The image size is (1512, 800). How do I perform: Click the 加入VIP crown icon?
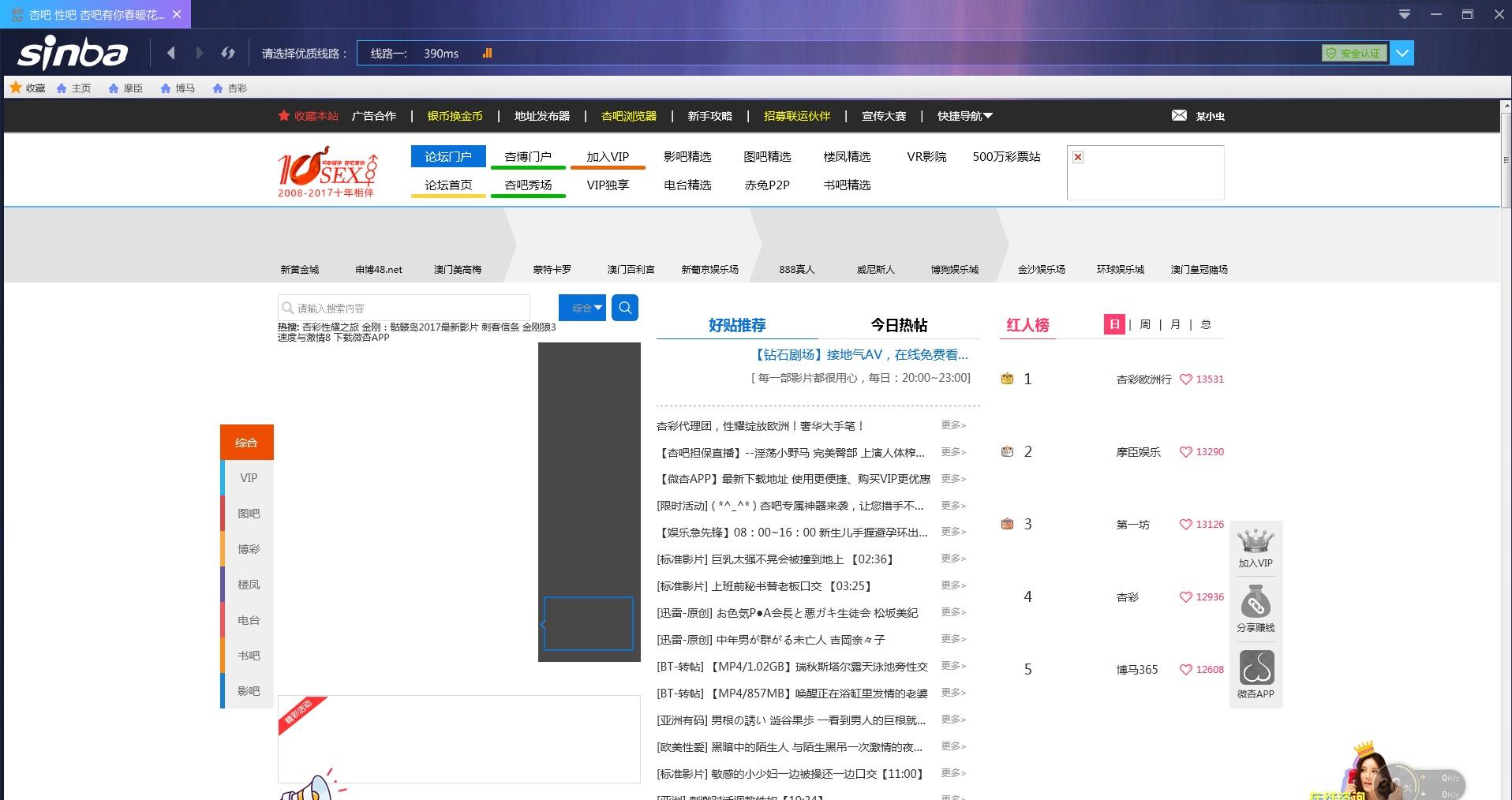coord(1256,541)
